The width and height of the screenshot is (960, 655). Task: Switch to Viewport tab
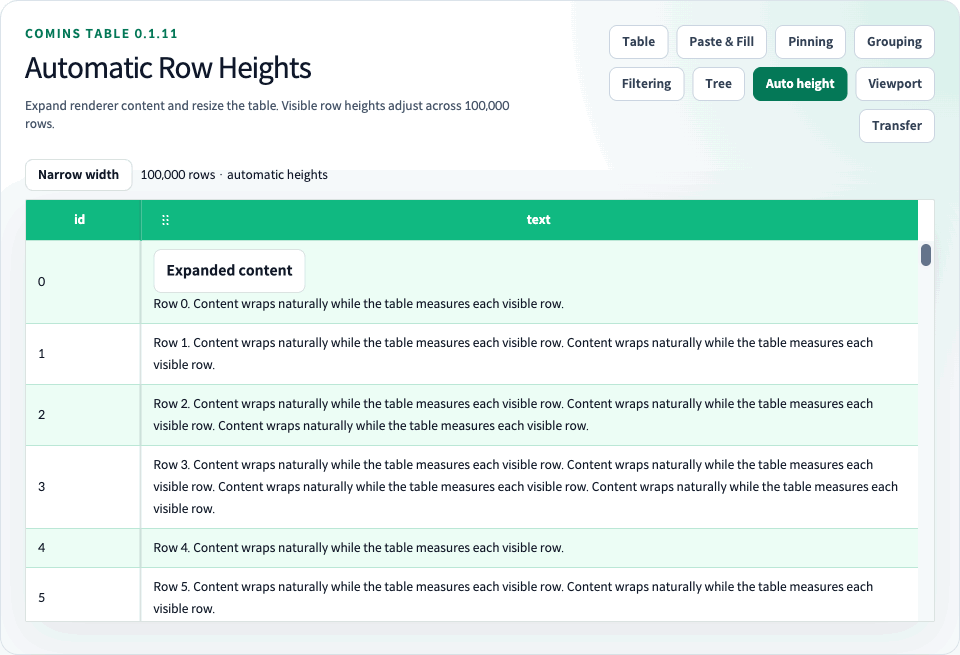tap(894, 84)
